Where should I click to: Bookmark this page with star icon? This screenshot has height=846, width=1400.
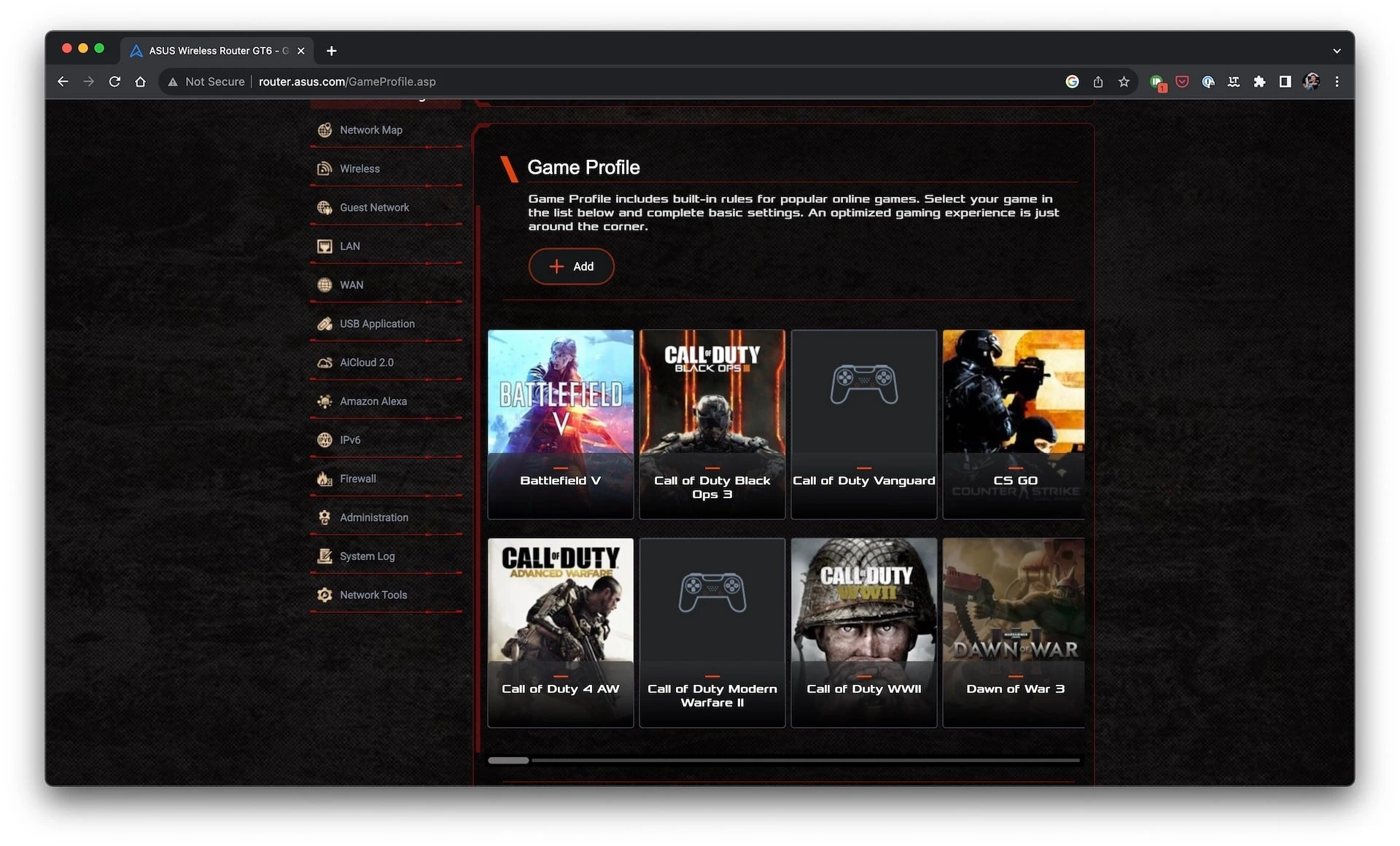(x=1124, y=82)
